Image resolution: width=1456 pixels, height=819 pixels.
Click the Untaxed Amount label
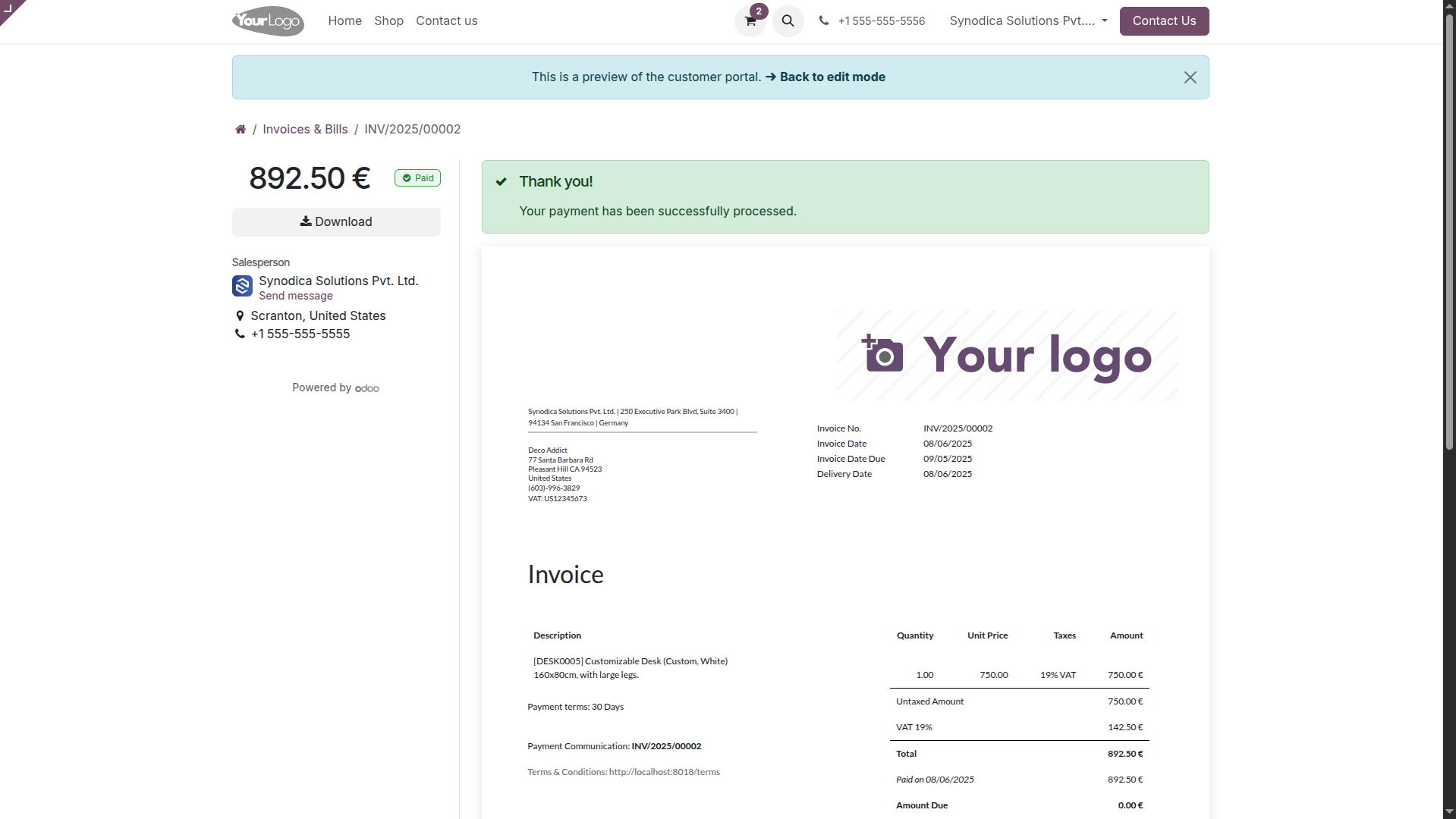(929, 701)
